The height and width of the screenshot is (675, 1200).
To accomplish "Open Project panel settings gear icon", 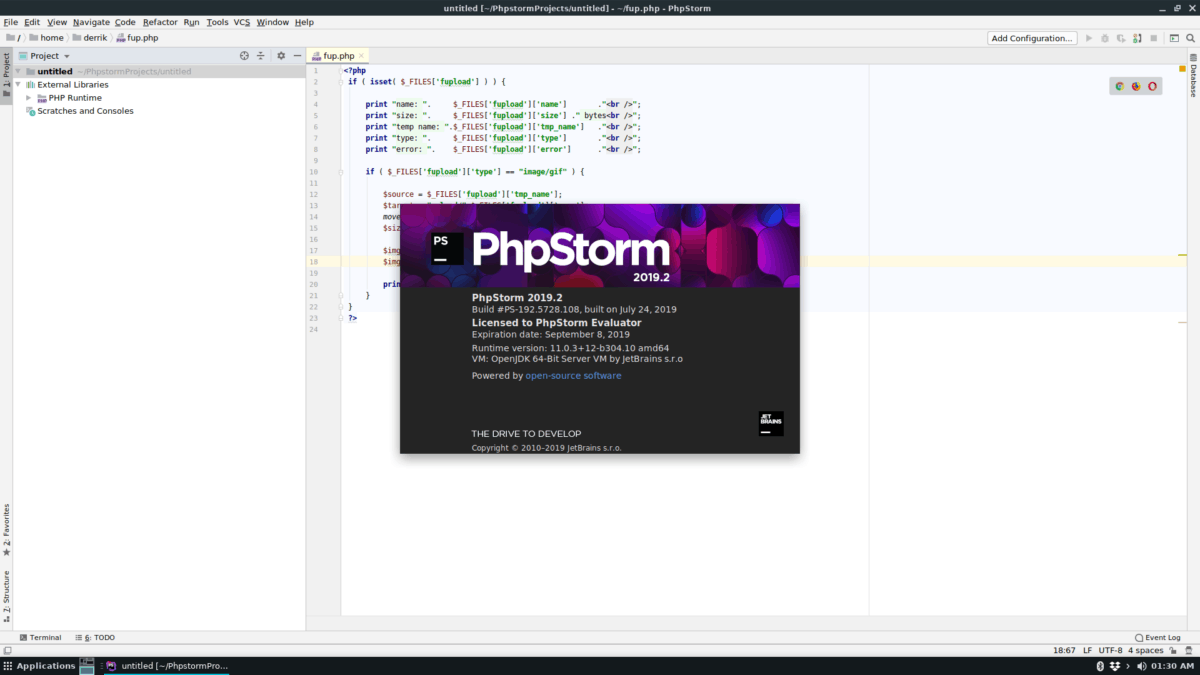I will tap(281, 56).
